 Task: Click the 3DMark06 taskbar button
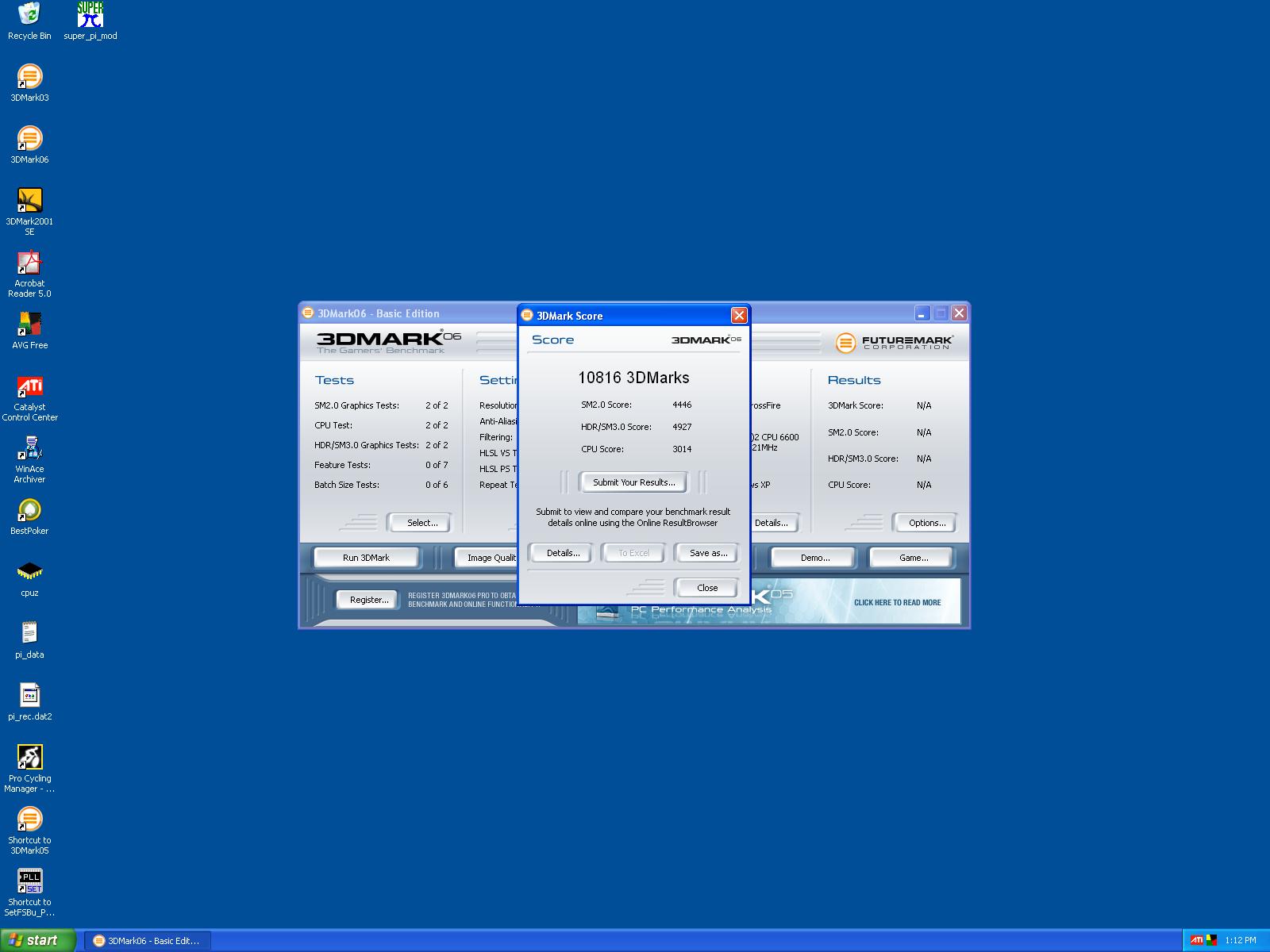click(148, 941)
